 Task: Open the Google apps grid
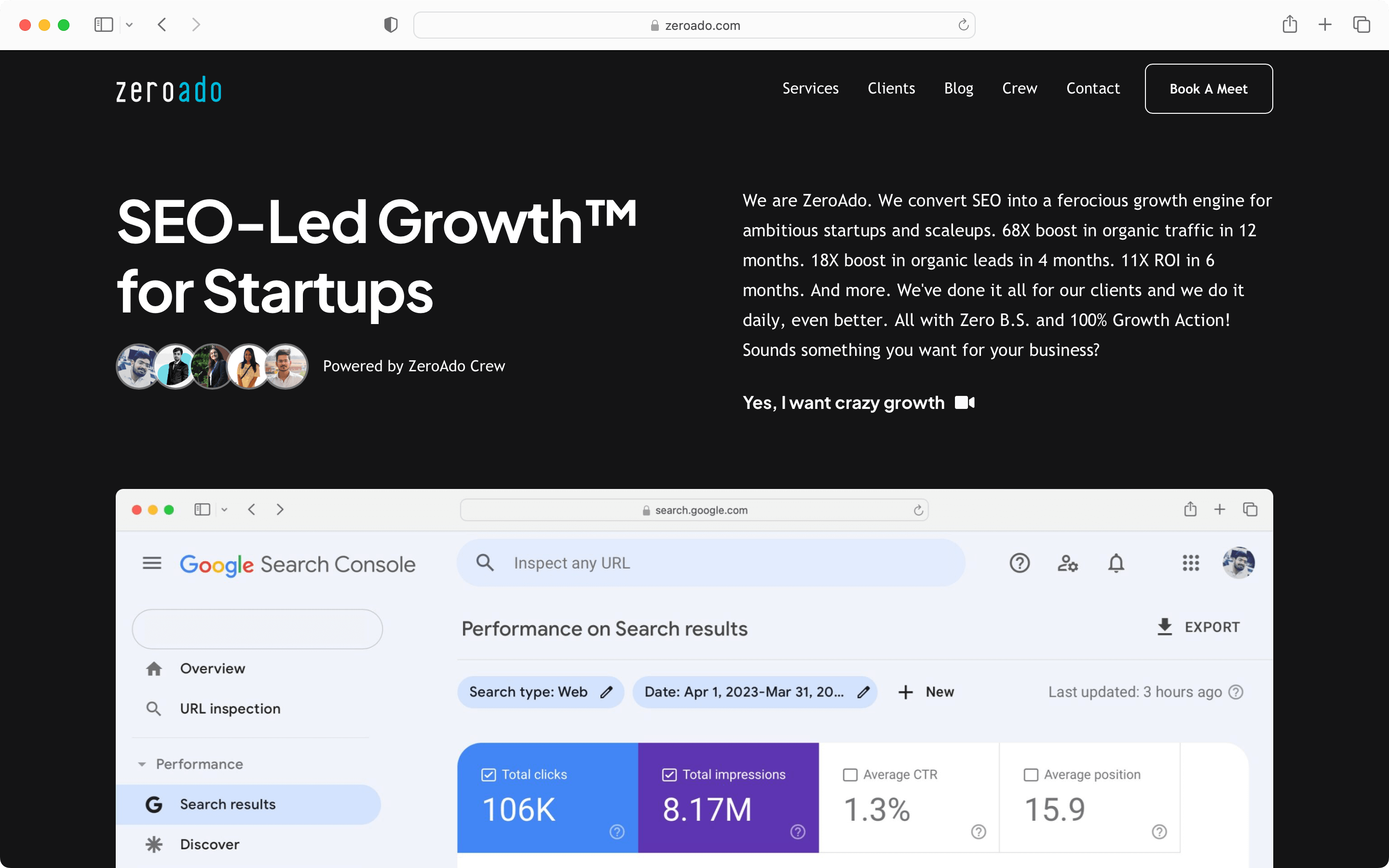[1191, 563]
